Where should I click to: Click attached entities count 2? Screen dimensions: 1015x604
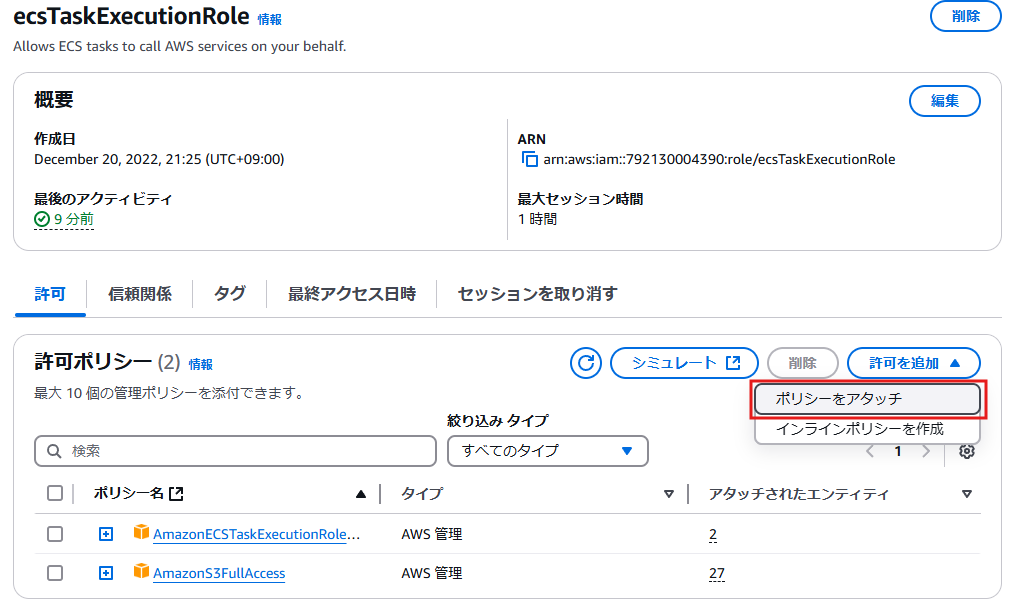[x=713, y=535]
